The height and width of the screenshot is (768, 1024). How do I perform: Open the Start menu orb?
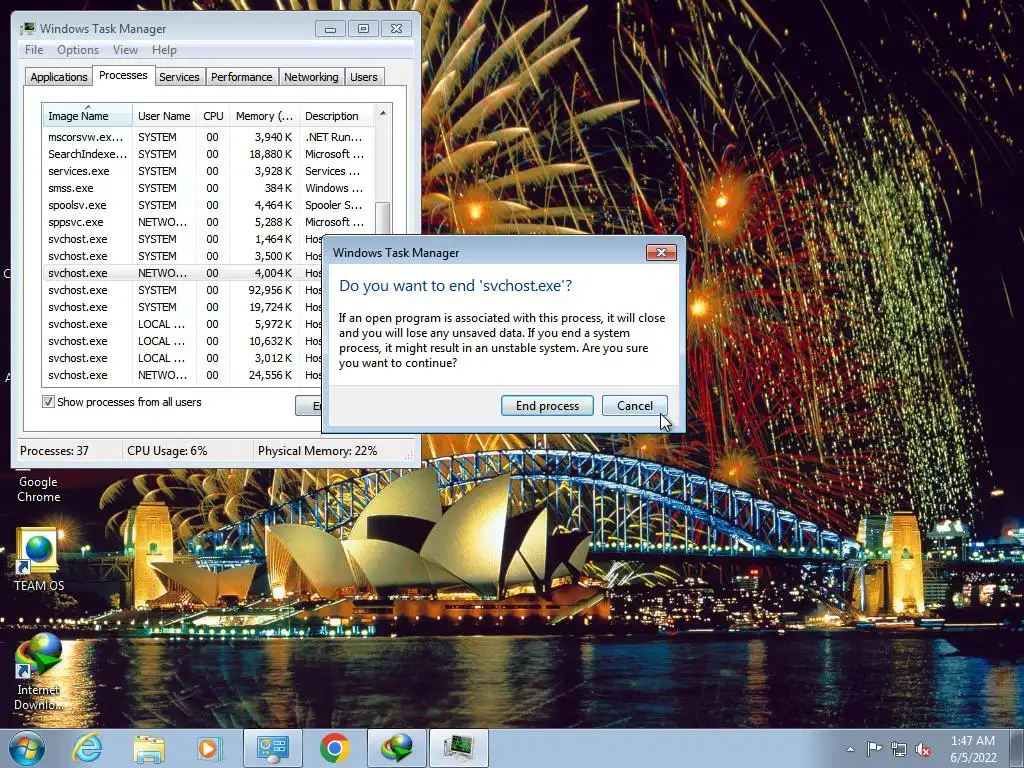click(27, 748)
